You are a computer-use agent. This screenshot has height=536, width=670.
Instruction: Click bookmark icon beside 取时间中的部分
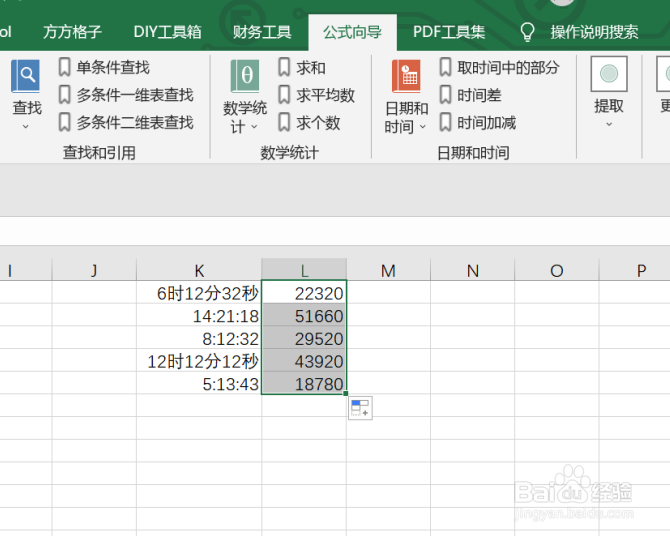(445, 68)
